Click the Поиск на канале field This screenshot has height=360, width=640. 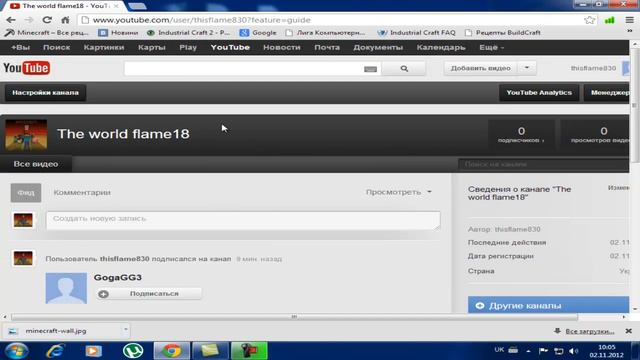pos(543,164)
